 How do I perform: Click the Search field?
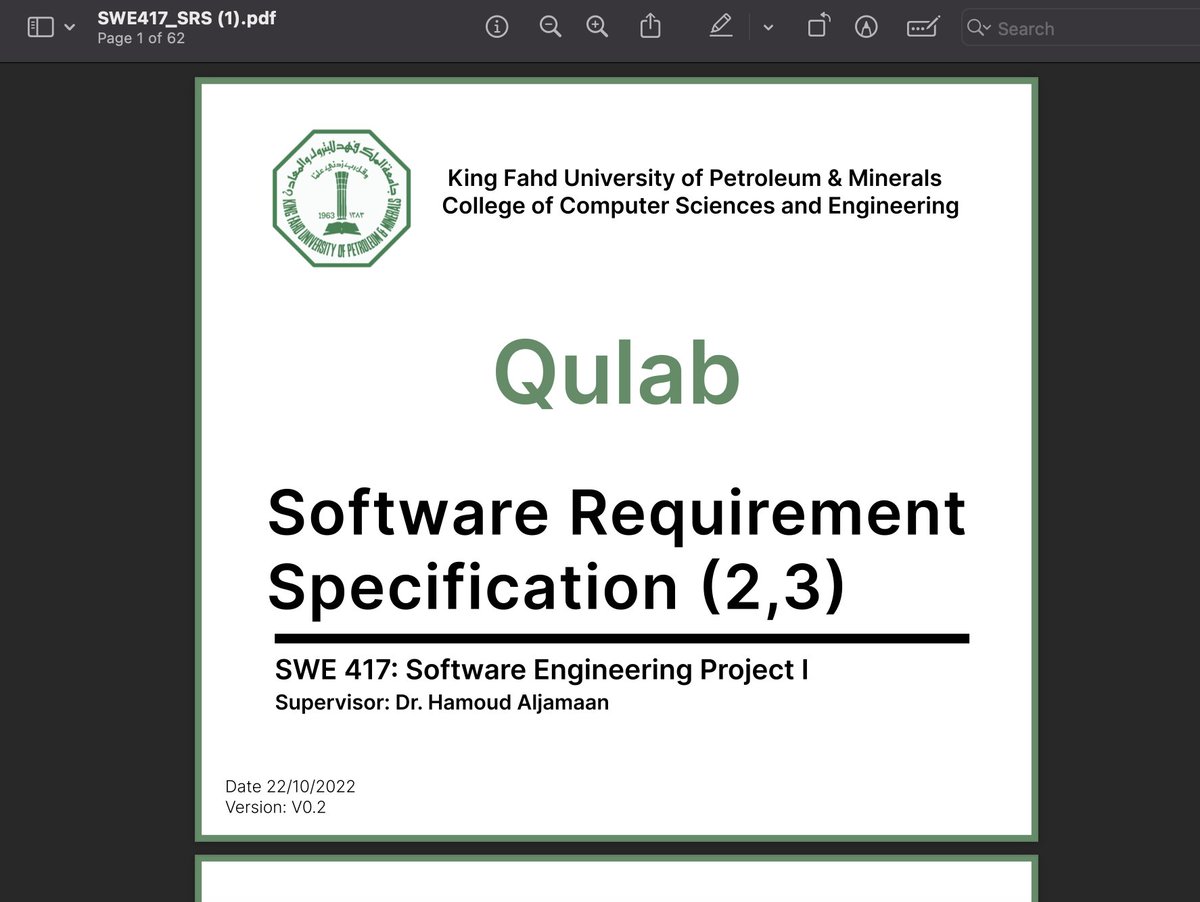pos(1080,29)
